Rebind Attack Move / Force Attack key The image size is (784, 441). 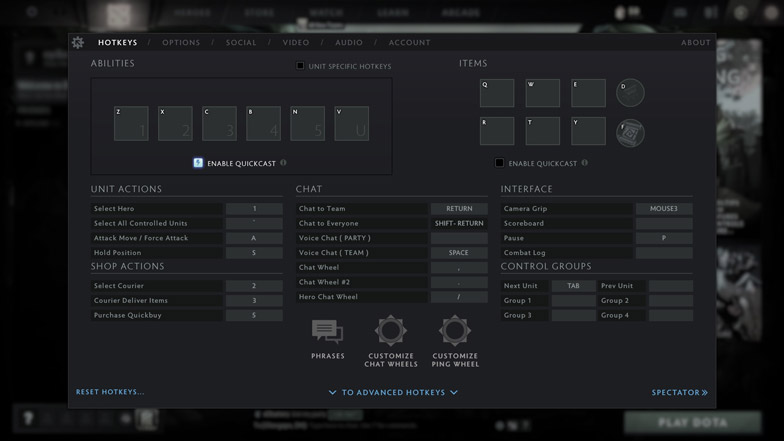click(254, 238)
